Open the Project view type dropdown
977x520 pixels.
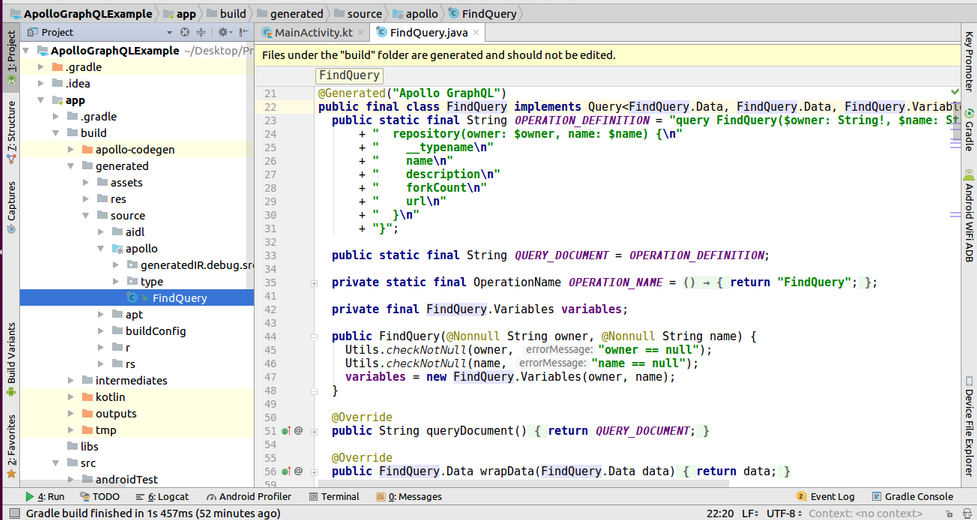click(x=169, y=33)
